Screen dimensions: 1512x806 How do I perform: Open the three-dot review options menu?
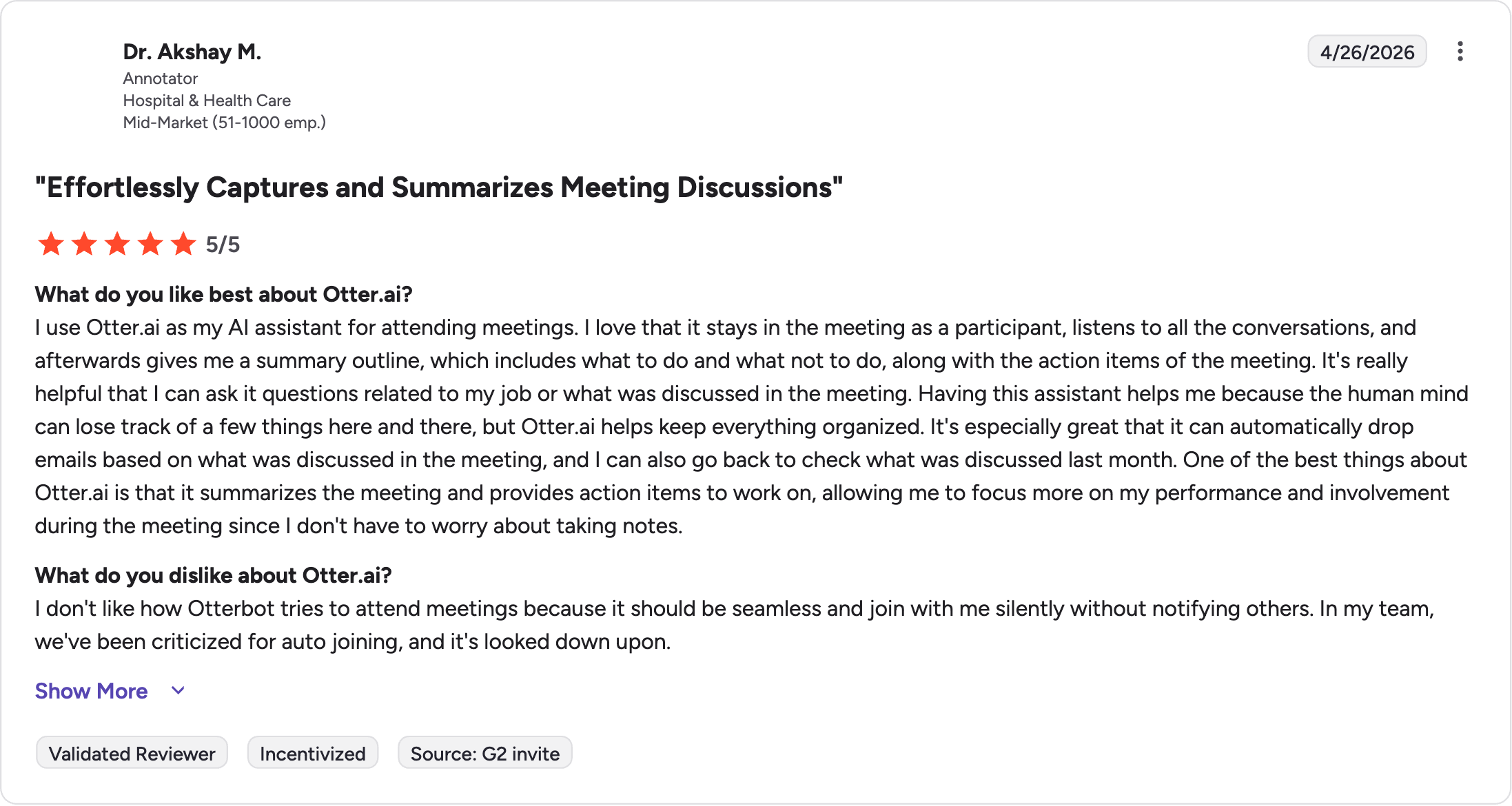point(1460,52)
